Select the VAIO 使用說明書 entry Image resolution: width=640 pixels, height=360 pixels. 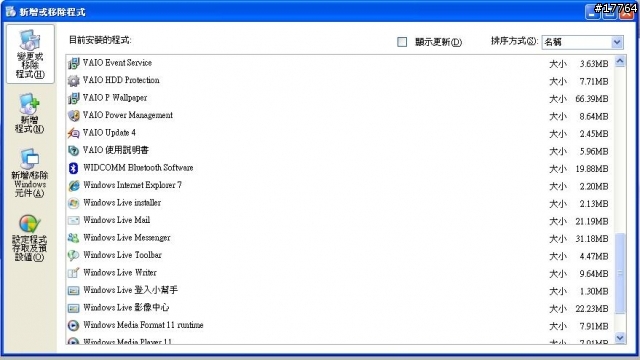point(340,151)
